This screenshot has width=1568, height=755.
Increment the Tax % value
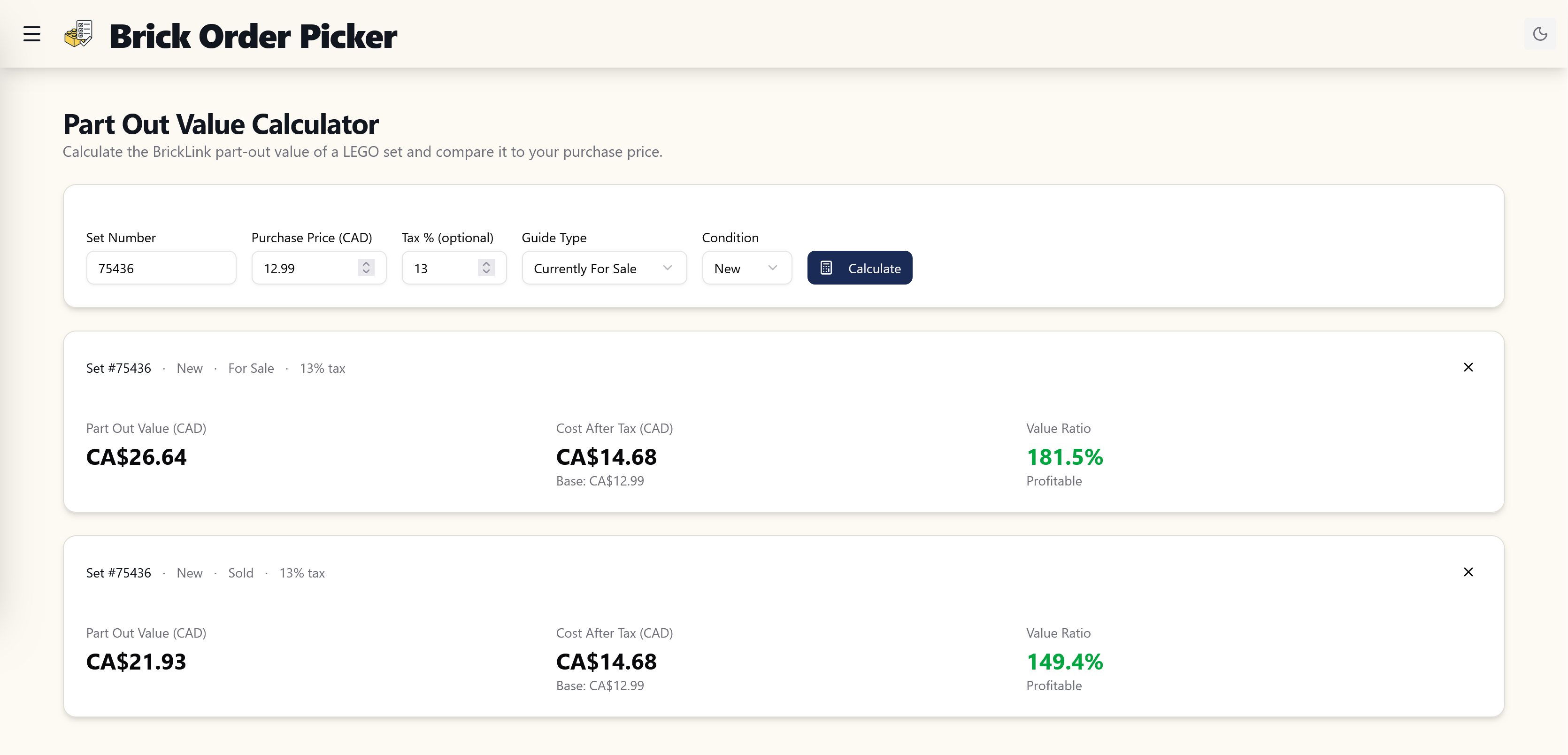point(486,264)
